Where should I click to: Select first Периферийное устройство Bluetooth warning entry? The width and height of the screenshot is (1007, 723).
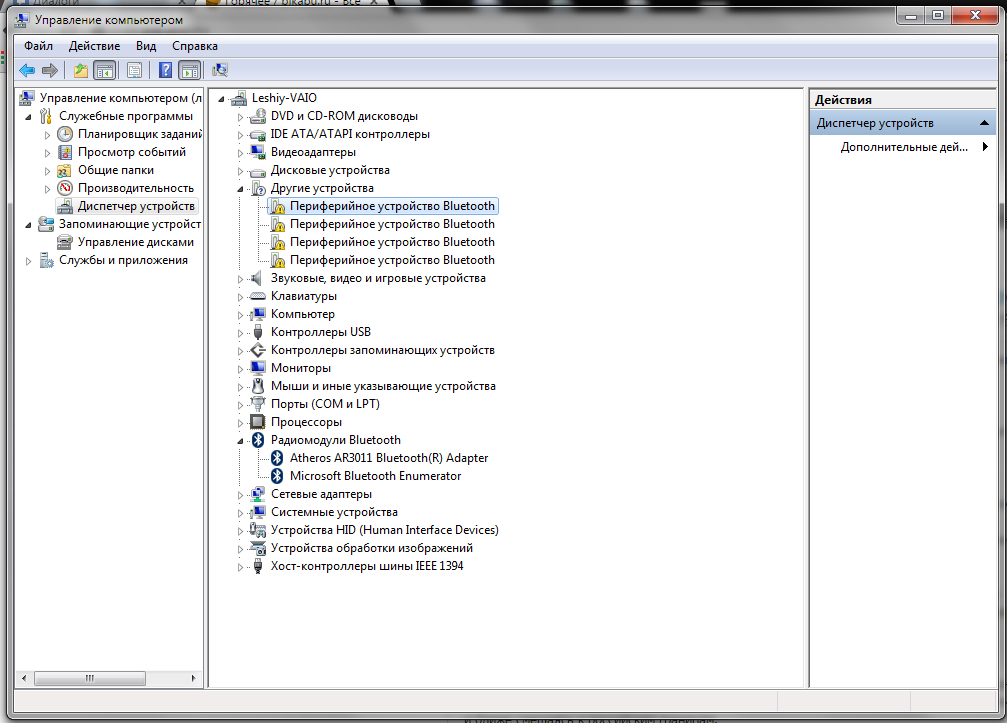(x=391, y=206)
